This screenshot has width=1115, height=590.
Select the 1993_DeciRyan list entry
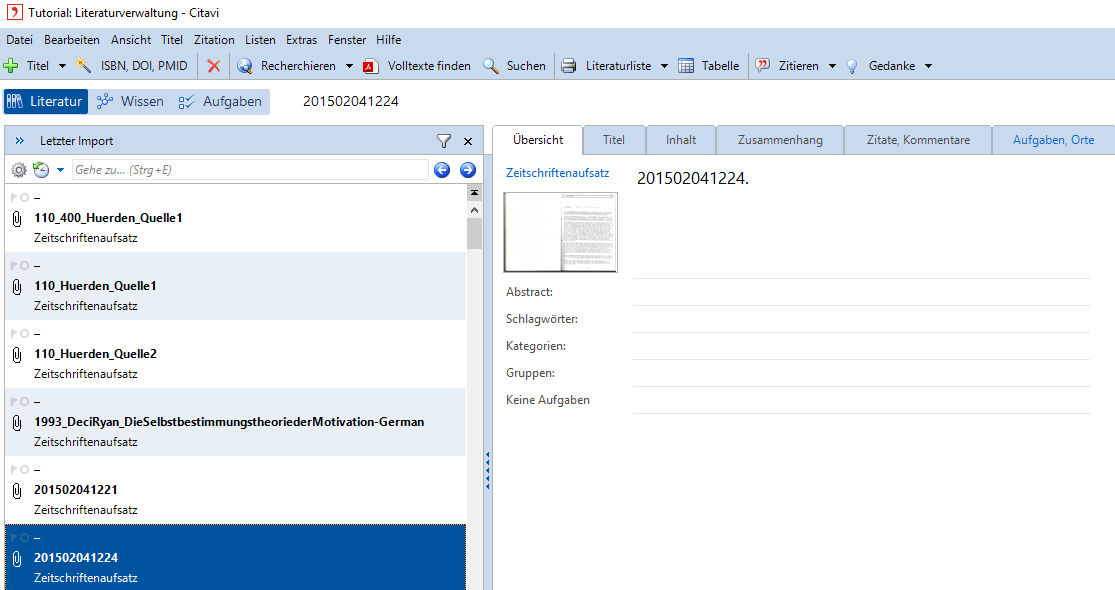[229, 422]
